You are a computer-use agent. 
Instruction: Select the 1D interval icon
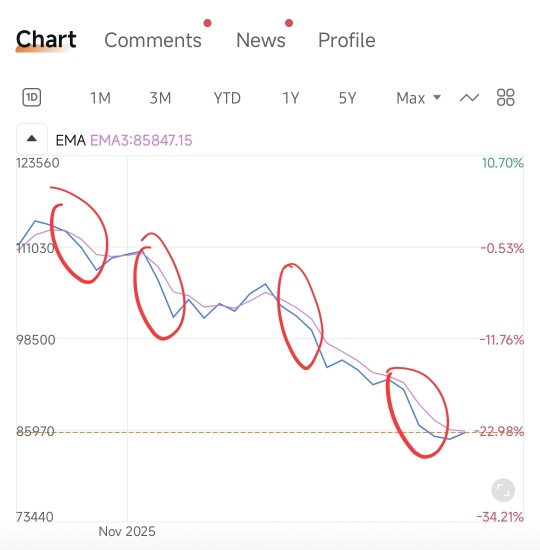[x=32, y=98]
